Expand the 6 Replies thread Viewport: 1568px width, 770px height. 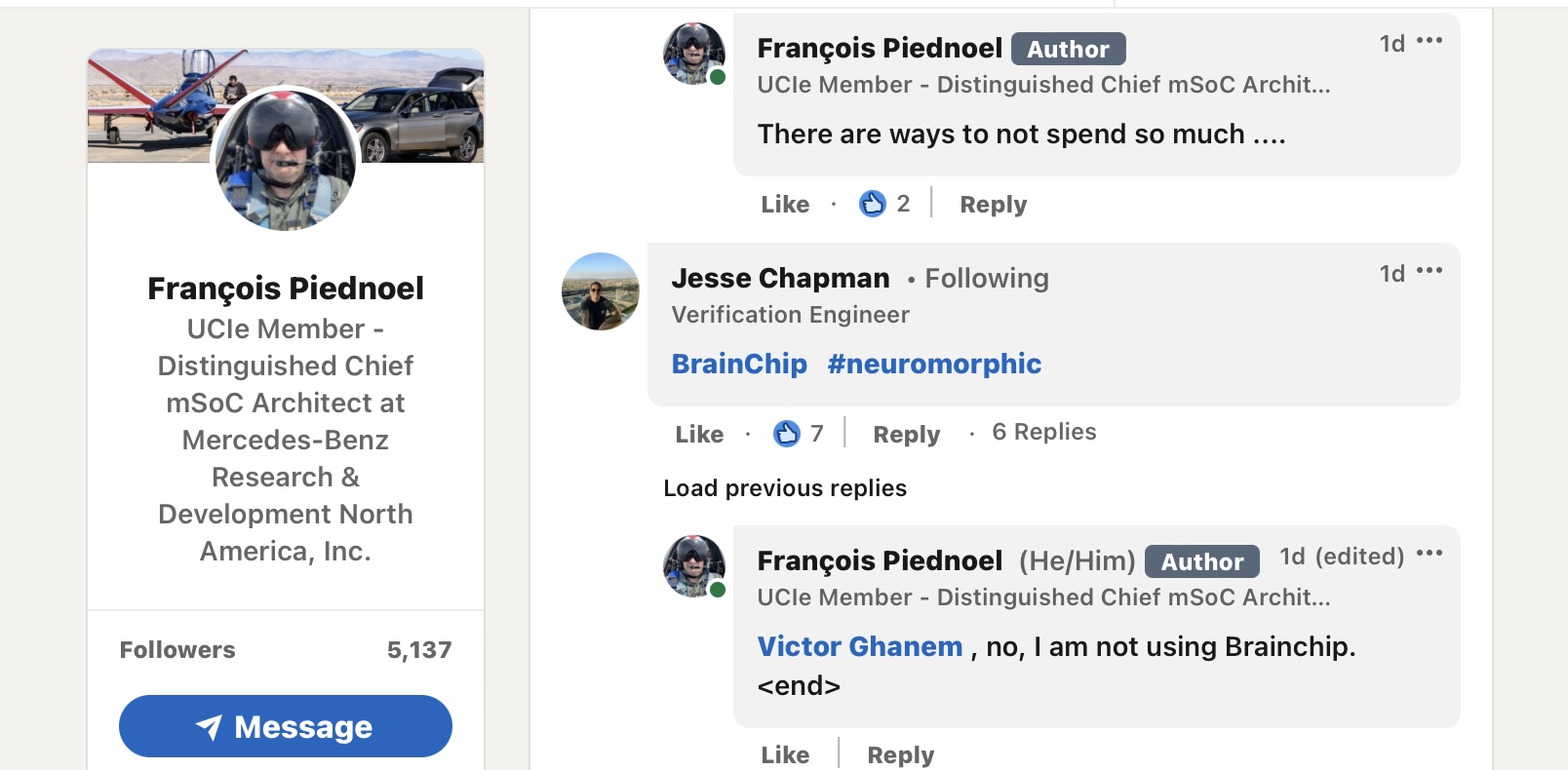click(1043, 432)
